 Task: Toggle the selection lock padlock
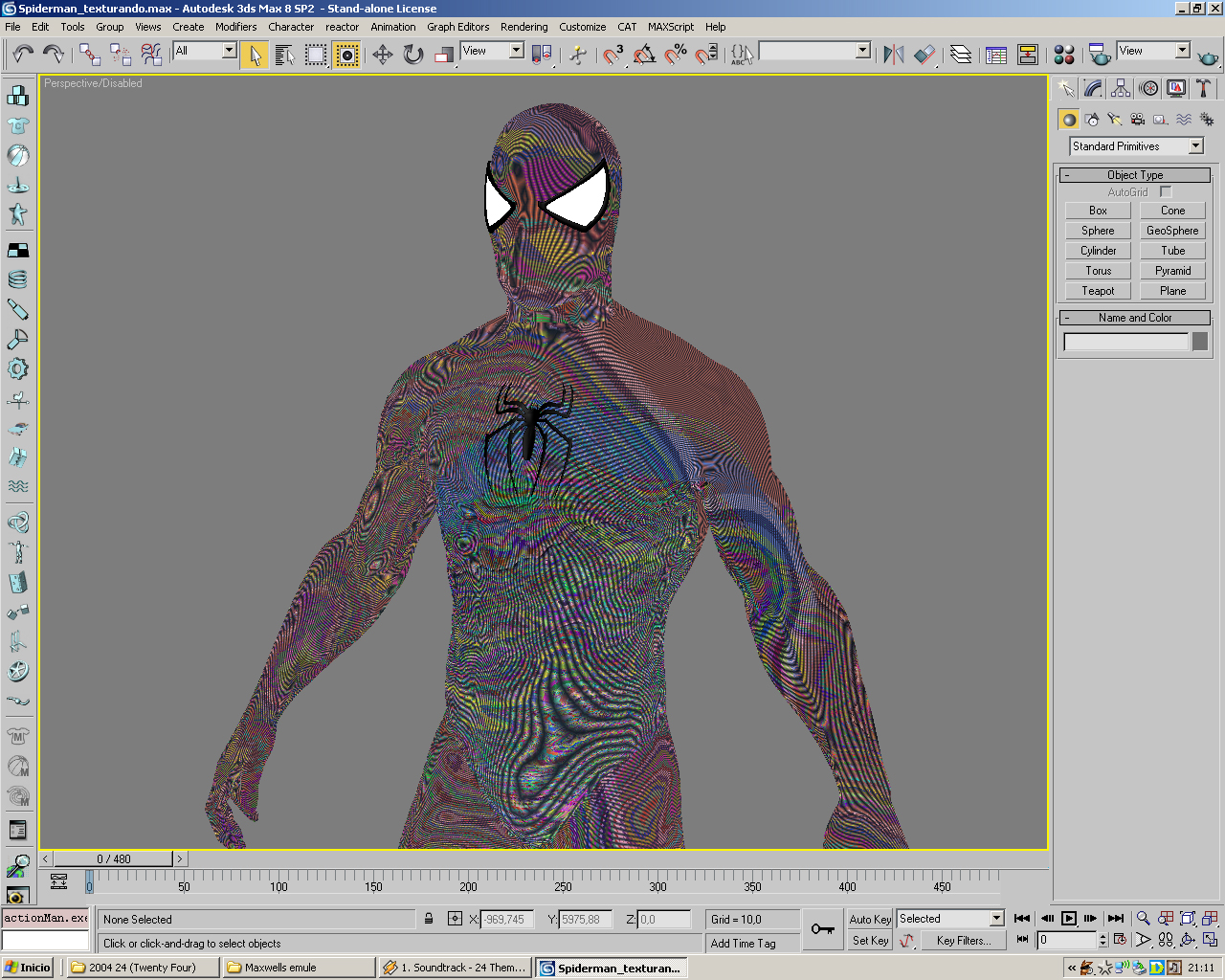coord(429,919)
